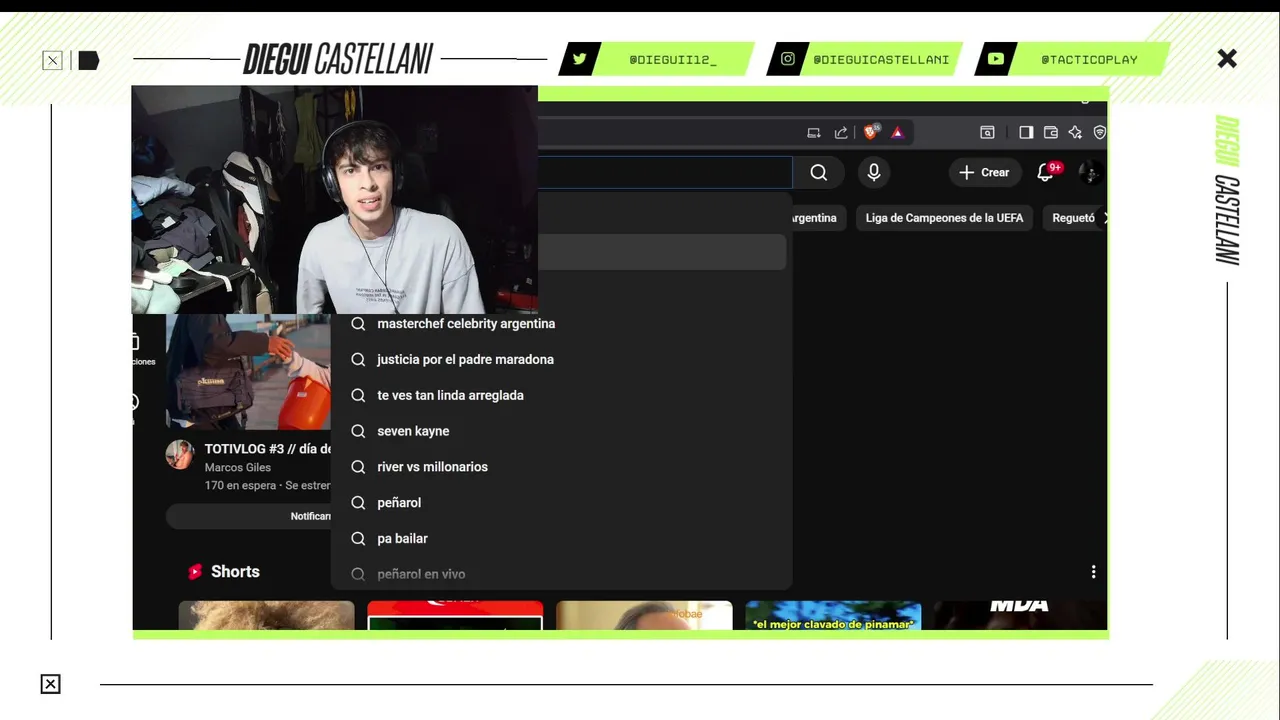The width and height of the screenshot is (1280, 720).
Task: Open the Instagram handle @DIEGUICASTELLANI
Action: (881, 60)
